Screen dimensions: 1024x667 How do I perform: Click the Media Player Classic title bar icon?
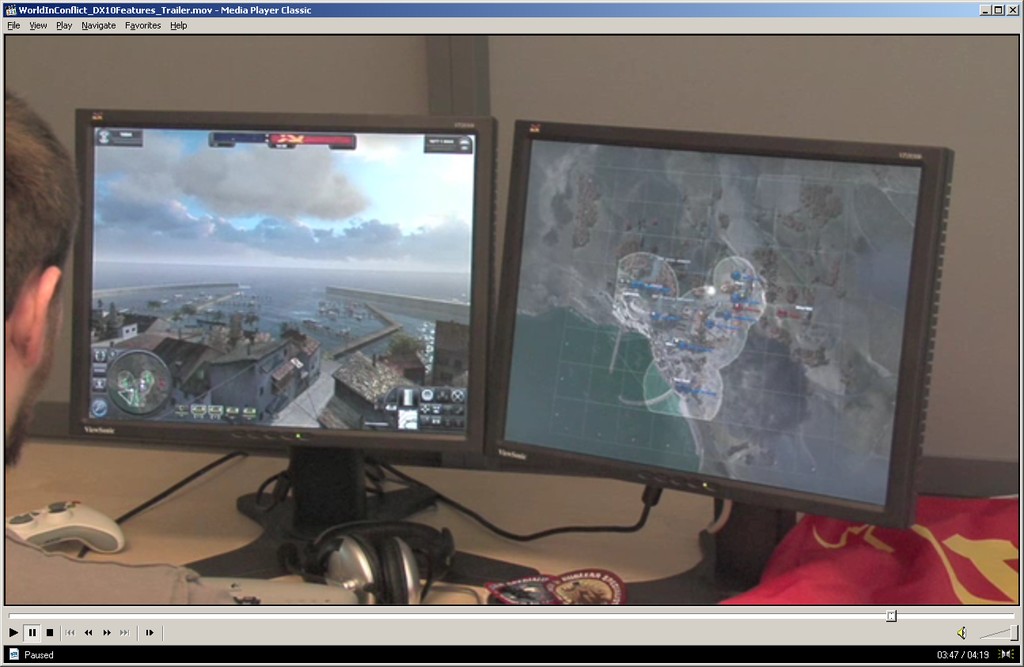(10, 10)
